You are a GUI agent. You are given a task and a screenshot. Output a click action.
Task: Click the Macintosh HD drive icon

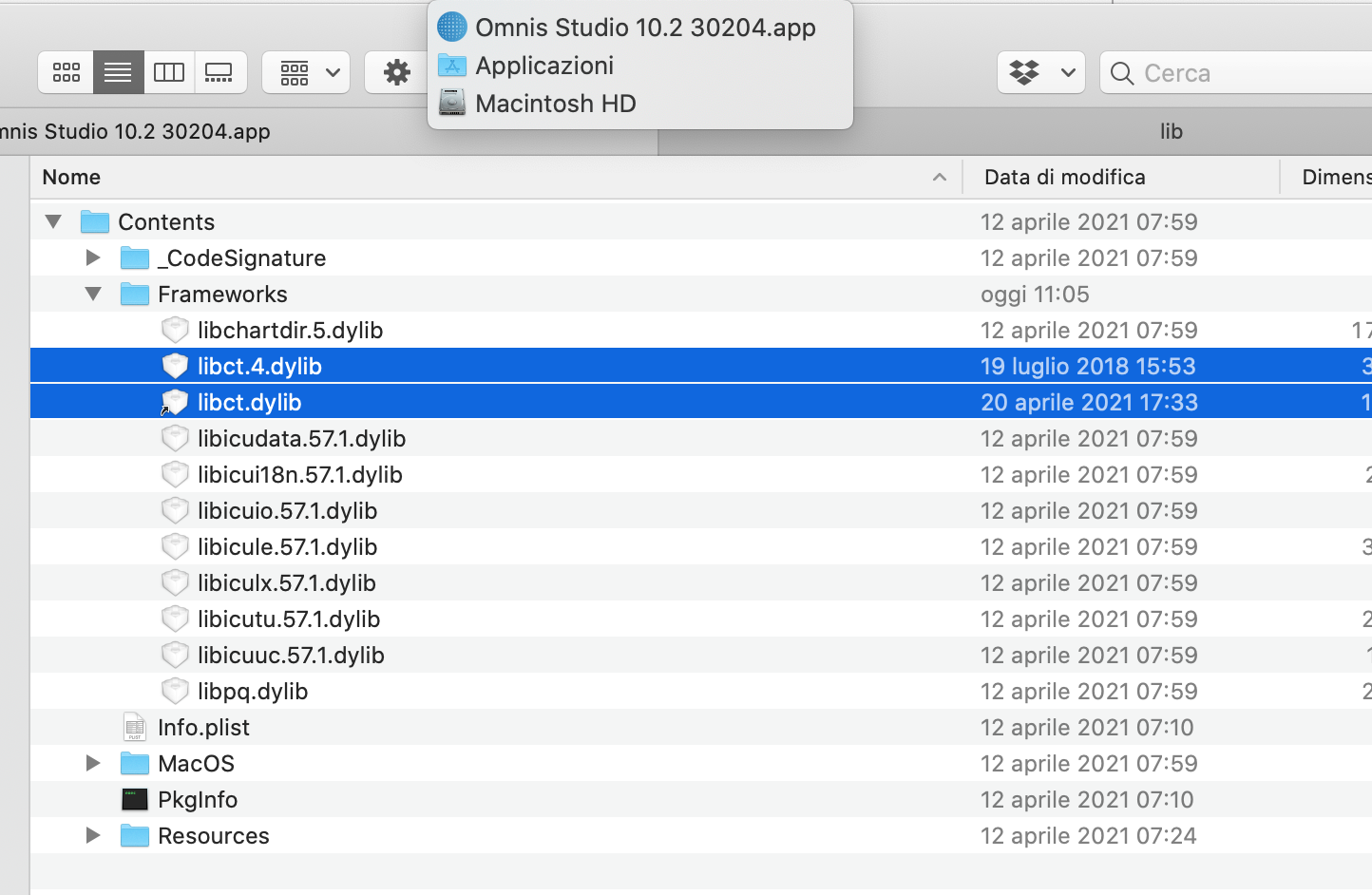tap(452, 103)
